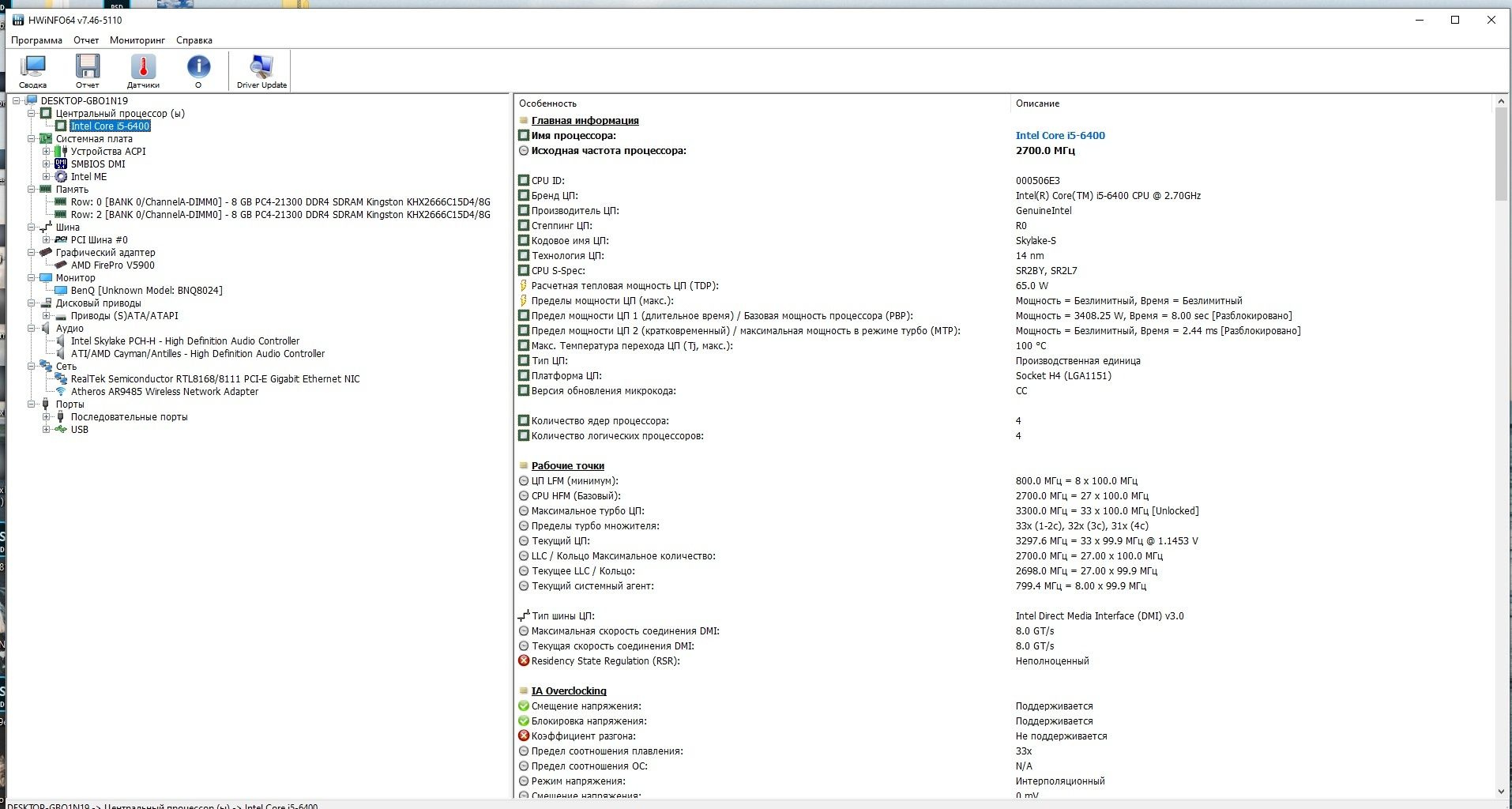
Task: Click the red X icon beside Residency State Regulation
Action: pos(523,660)
